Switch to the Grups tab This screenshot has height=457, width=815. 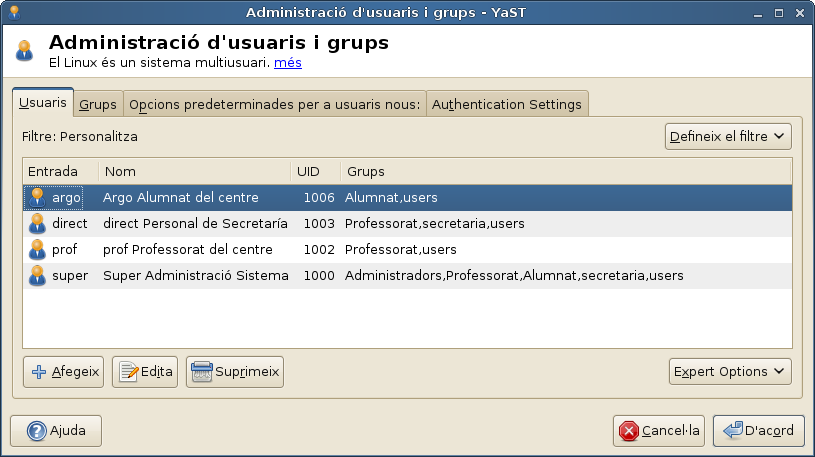pyautogui.click(x=98, y=104)
